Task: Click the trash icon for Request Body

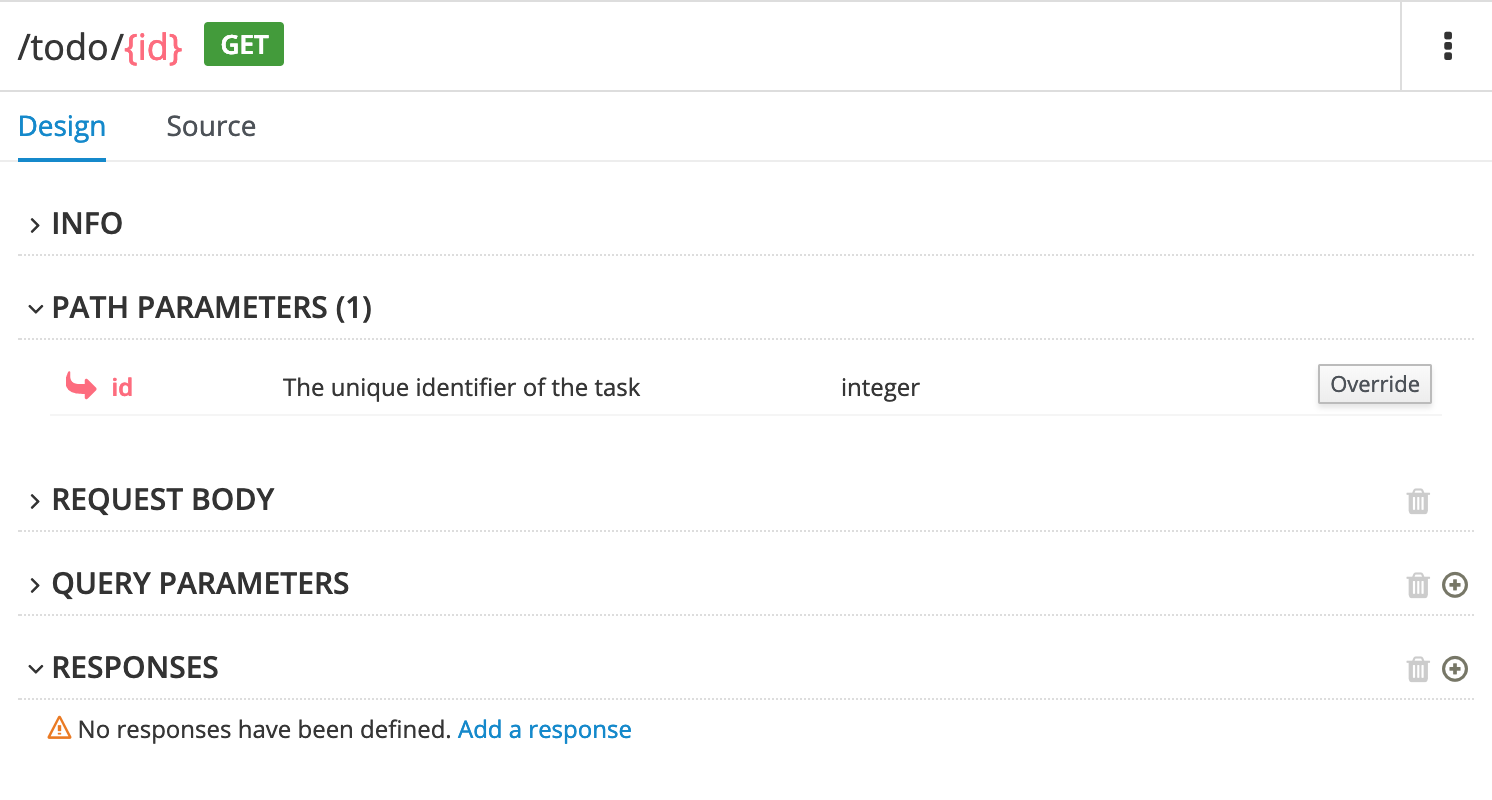Action: click(x=1418, y=501)
